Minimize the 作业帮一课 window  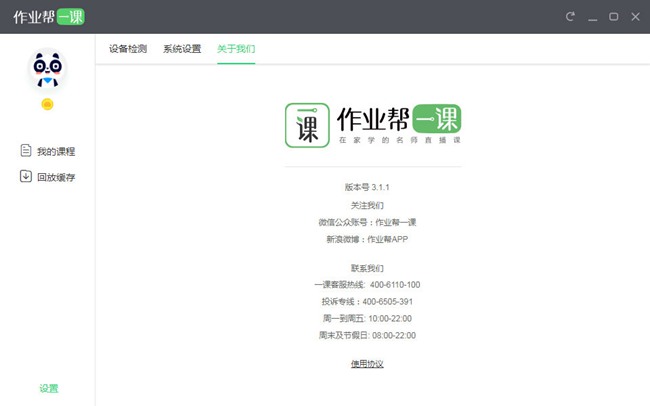593,19
